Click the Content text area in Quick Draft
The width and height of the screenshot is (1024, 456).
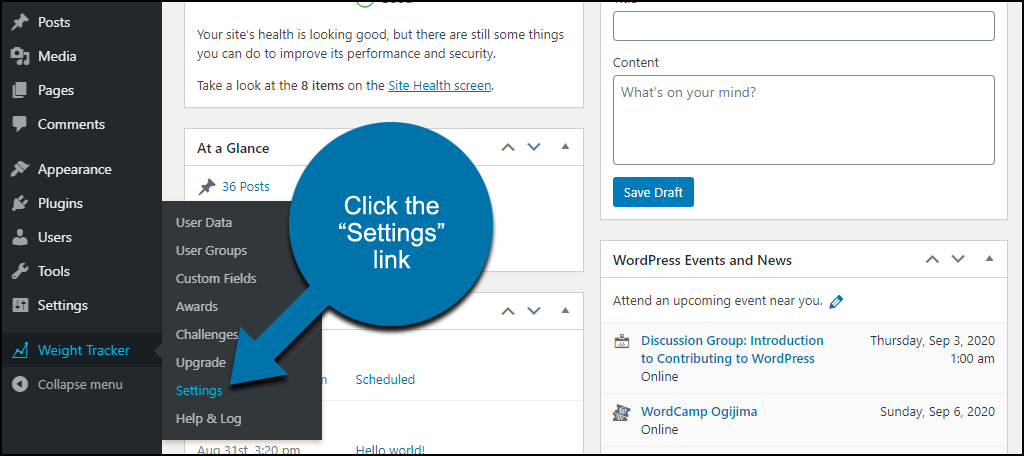coord(804,120)
